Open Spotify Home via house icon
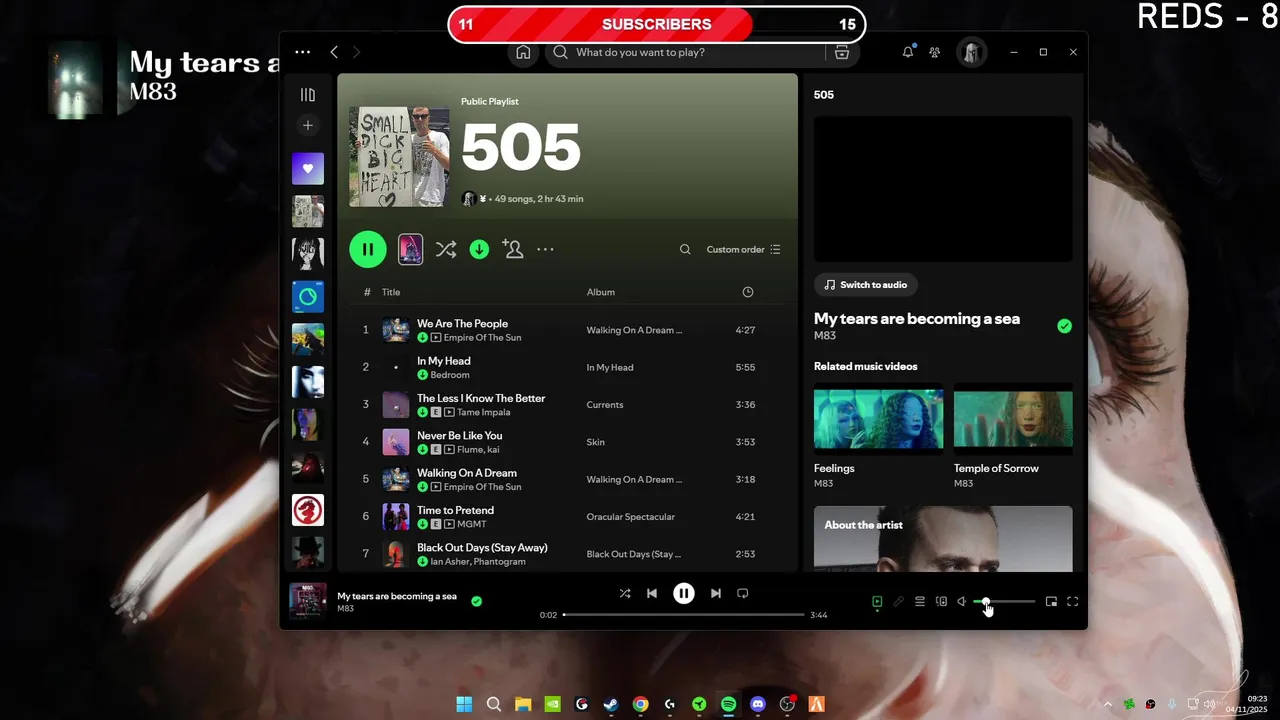 pos(523,52)
